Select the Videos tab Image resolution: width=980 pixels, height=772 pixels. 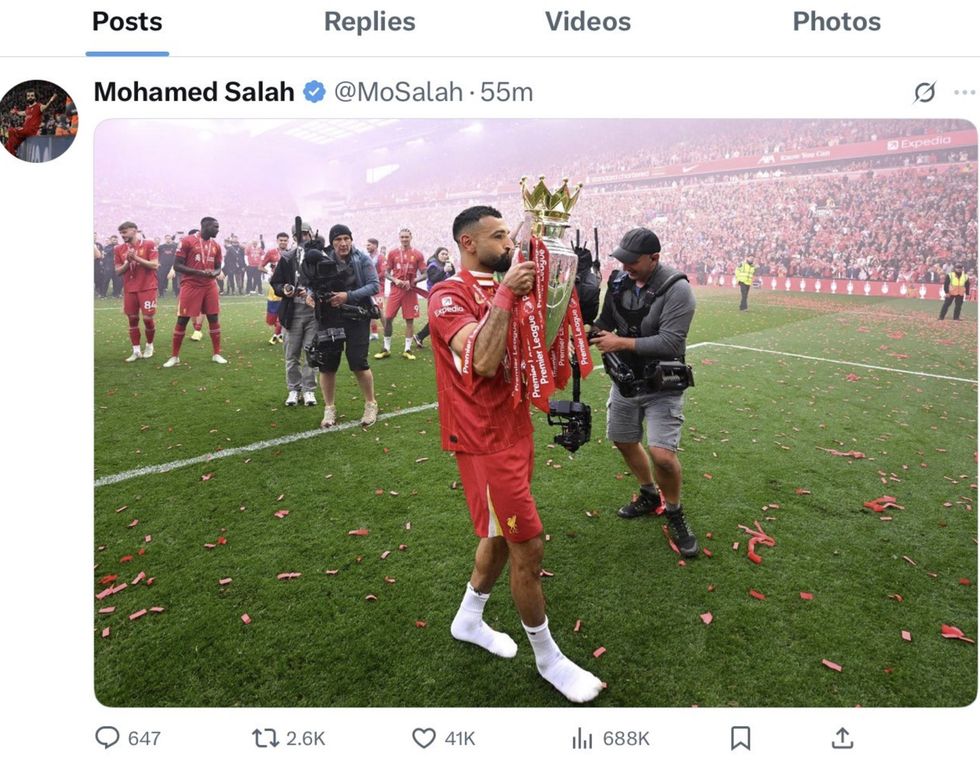(x=587, y=22)
